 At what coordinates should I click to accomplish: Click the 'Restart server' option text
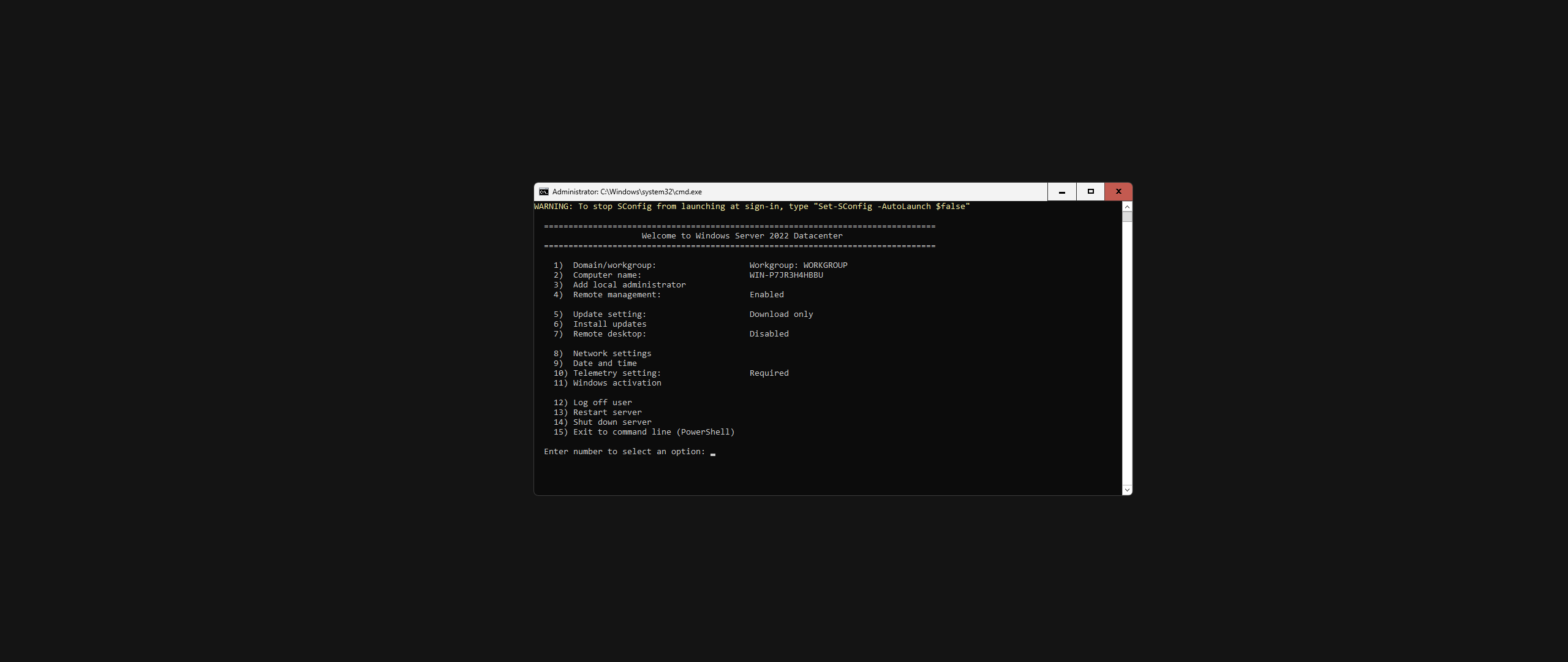(x=607, y=413)
